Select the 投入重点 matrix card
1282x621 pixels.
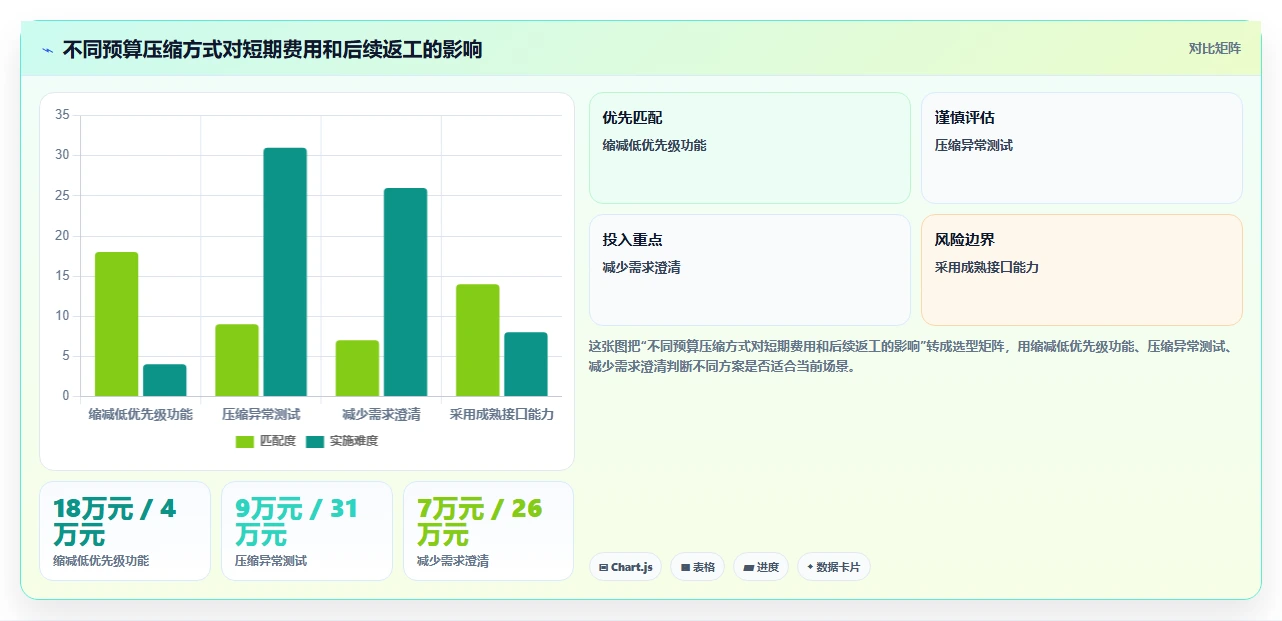(750, 270)
